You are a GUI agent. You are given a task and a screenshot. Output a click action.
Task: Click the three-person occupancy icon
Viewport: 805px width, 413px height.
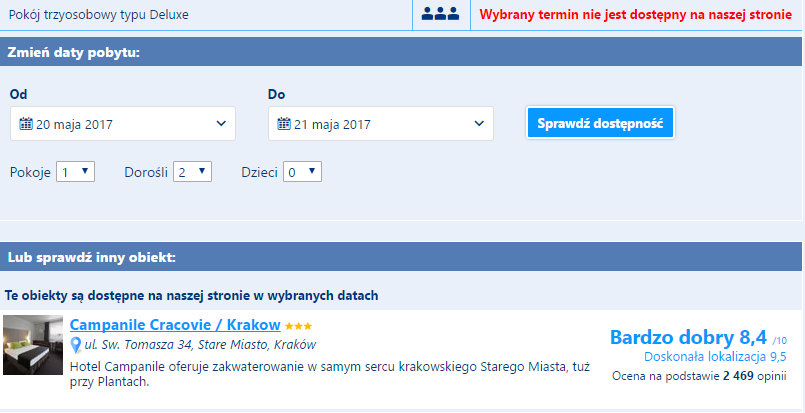click(x=440, y=14)
